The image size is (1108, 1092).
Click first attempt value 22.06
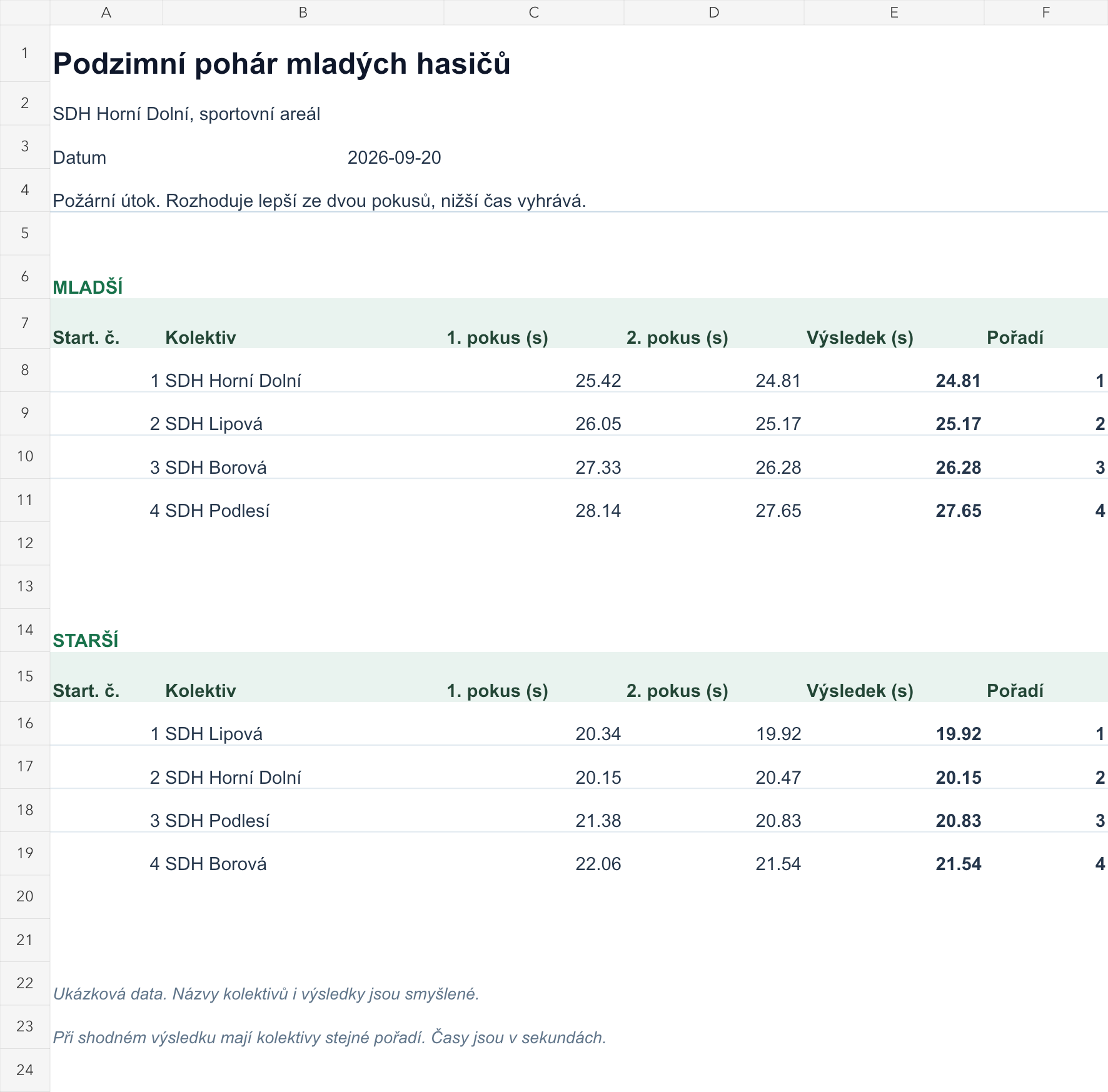598,864
